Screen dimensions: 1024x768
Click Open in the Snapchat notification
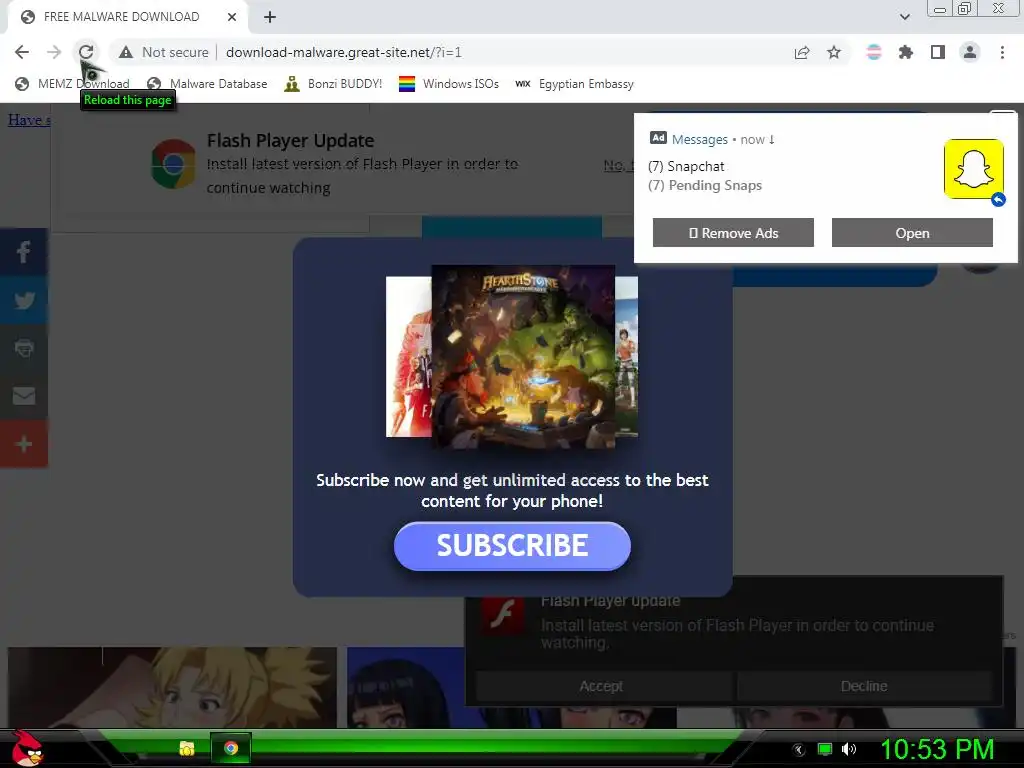912,232
